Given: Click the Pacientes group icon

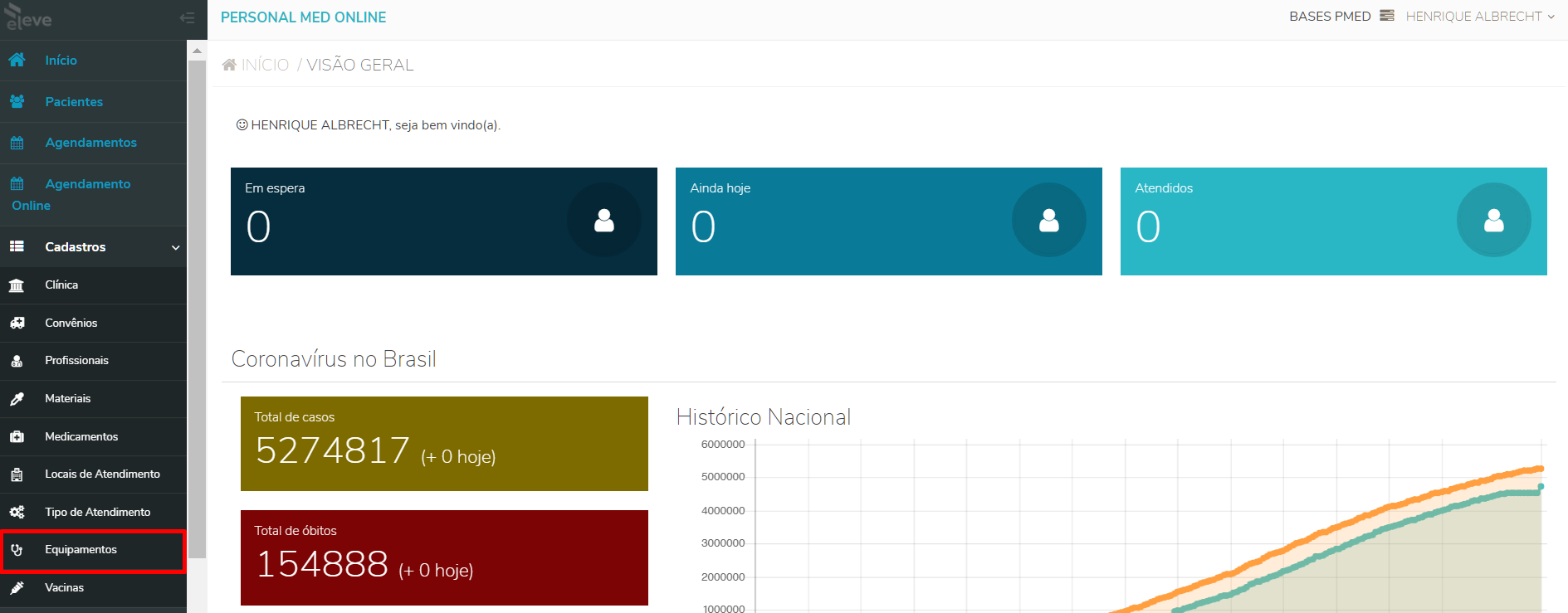Looking at the screenshot, I should [17, 101].
